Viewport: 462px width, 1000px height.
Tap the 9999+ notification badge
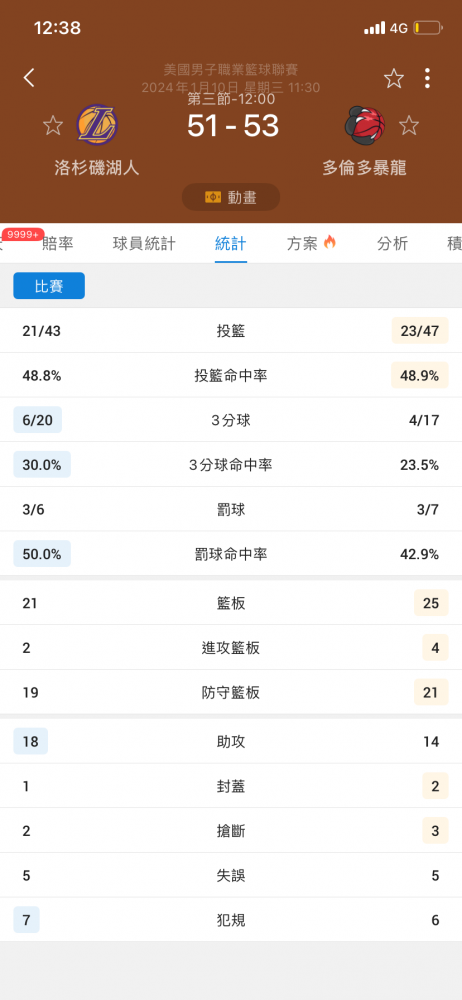click(x=23, y=235)
